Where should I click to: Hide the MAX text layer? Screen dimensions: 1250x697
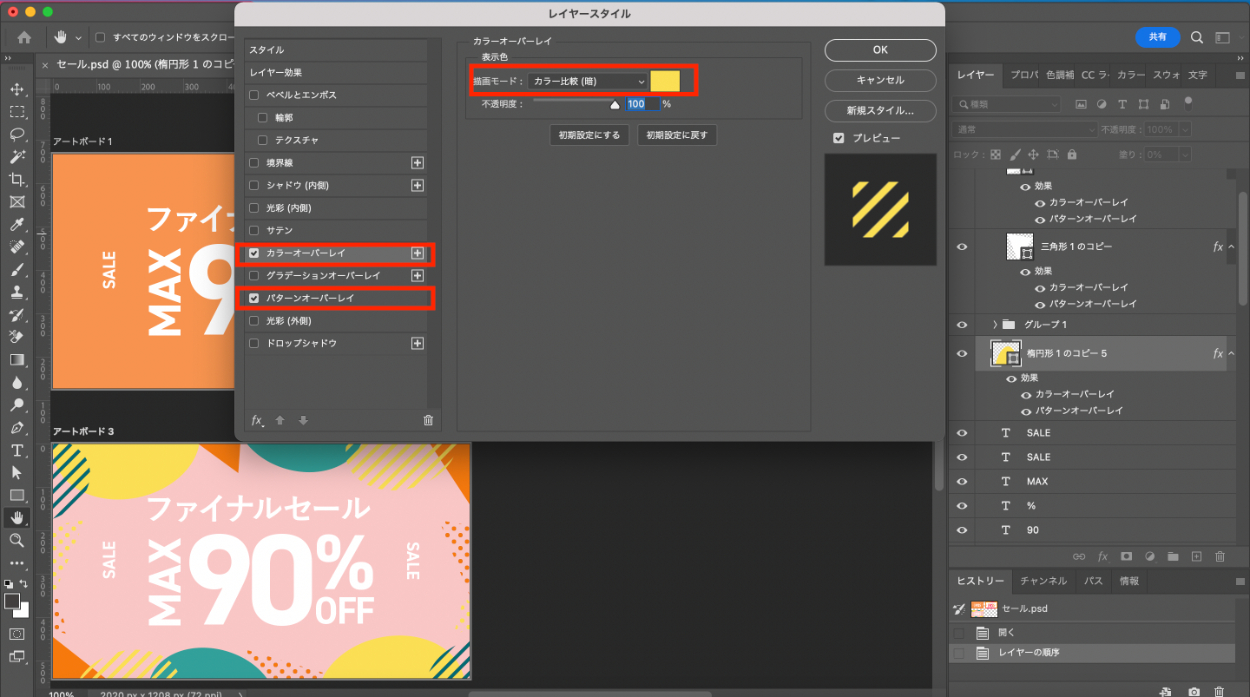tap(962, 481)
